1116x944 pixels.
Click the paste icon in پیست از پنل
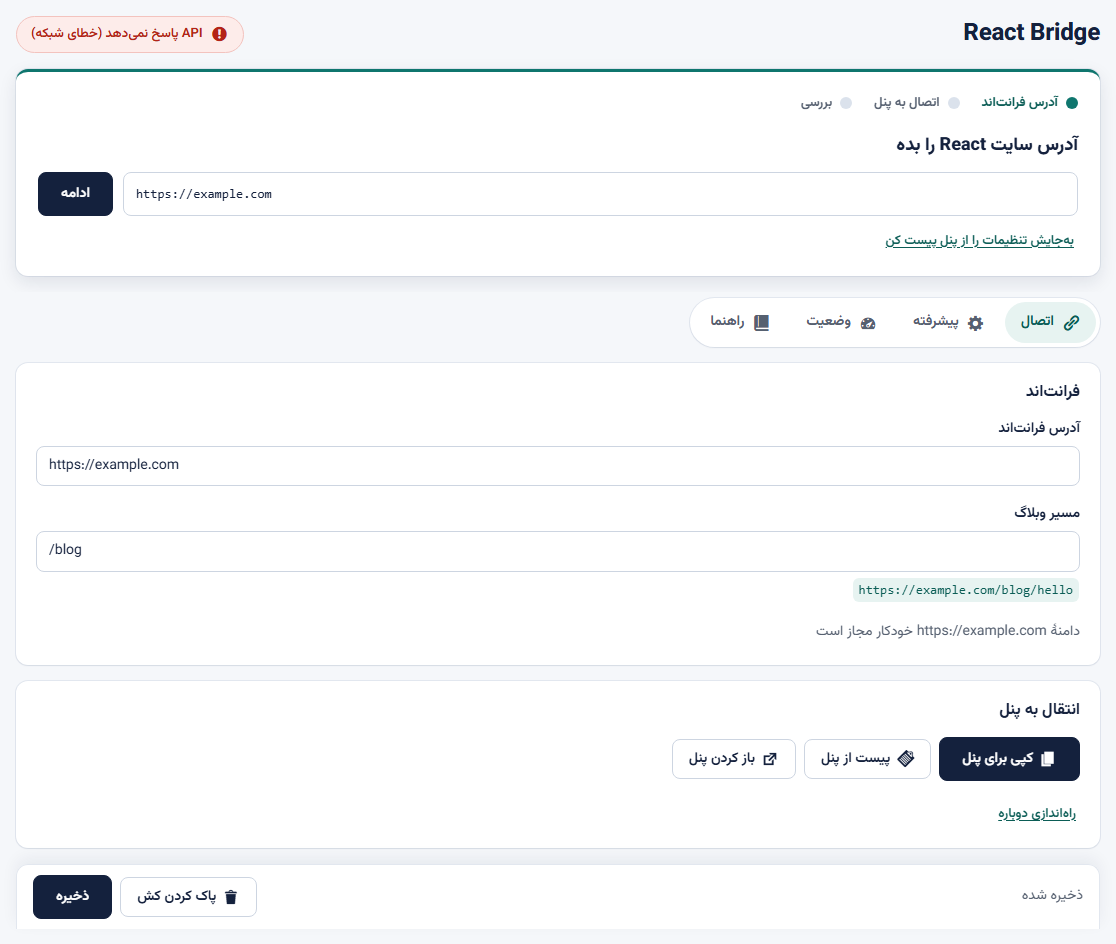pyautogui.click(x=906, y=758)
